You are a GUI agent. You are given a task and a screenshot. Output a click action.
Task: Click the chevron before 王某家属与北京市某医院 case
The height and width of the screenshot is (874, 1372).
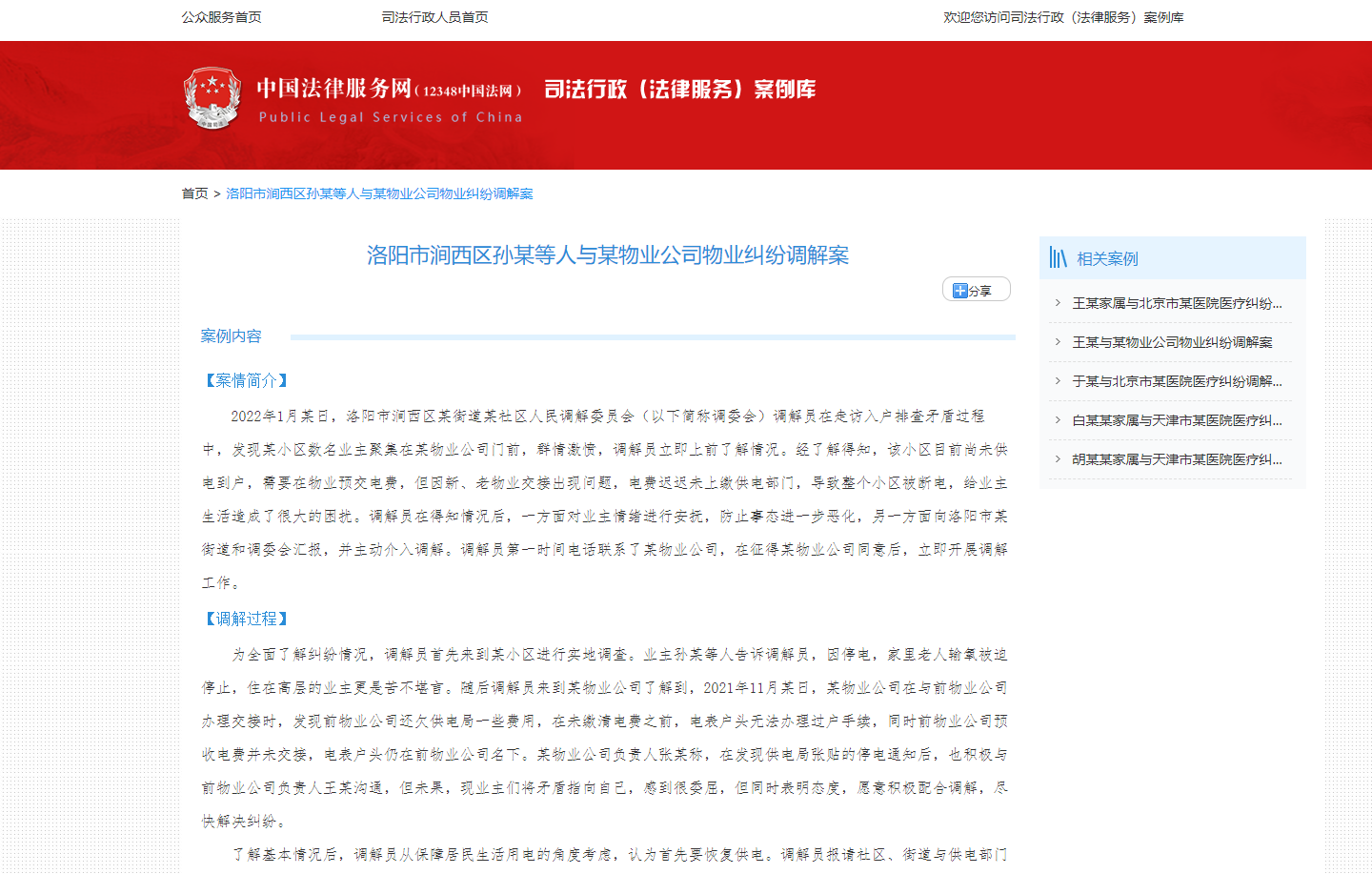coord(1058,303)
